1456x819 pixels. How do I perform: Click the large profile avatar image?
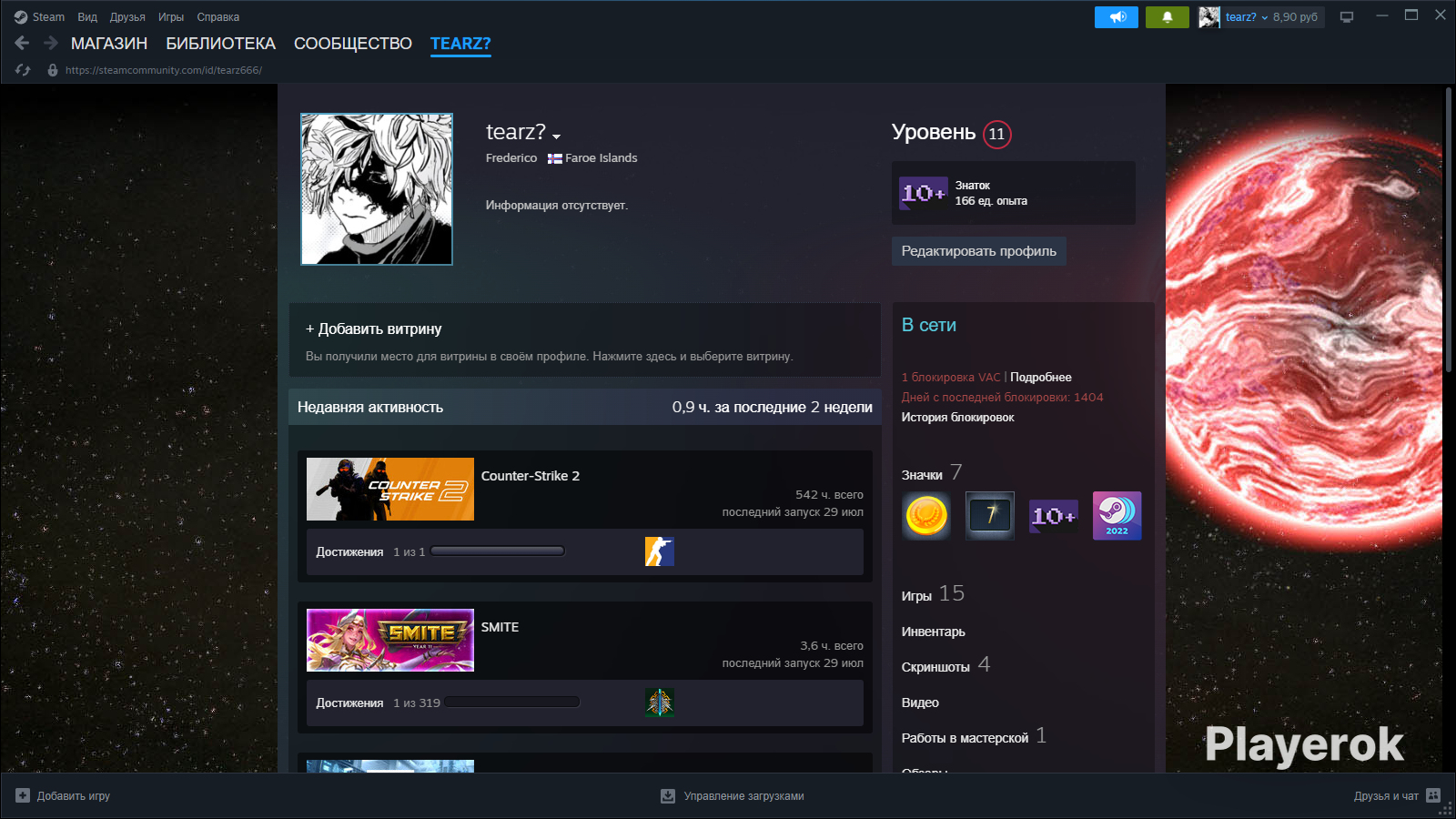377,189
